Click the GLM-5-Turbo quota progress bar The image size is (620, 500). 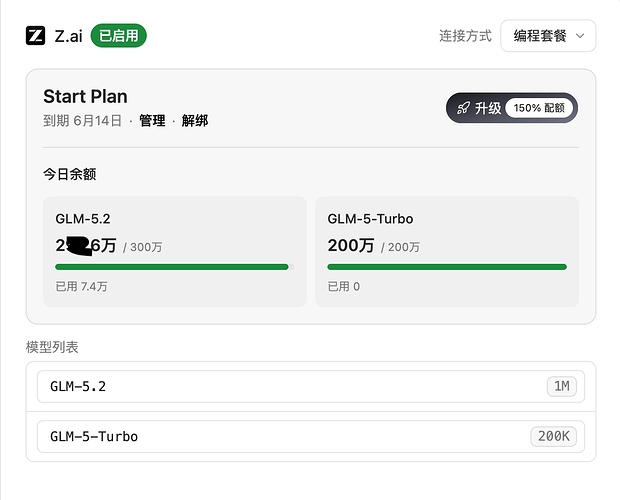[x=447, y=267]
